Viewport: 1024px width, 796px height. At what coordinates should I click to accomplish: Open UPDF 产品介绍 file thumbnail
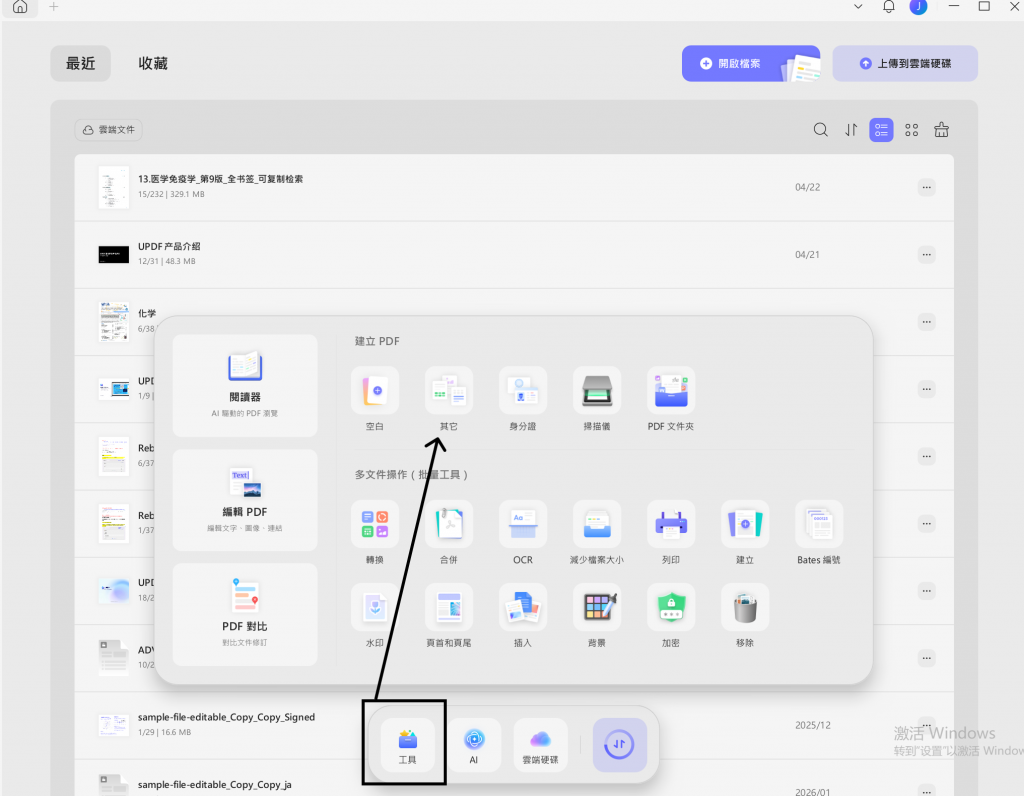click(114, 255)
